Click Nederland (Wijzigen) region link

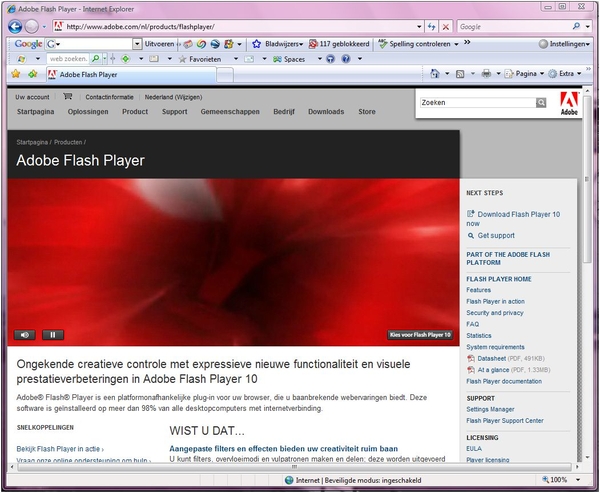point(173,97)
